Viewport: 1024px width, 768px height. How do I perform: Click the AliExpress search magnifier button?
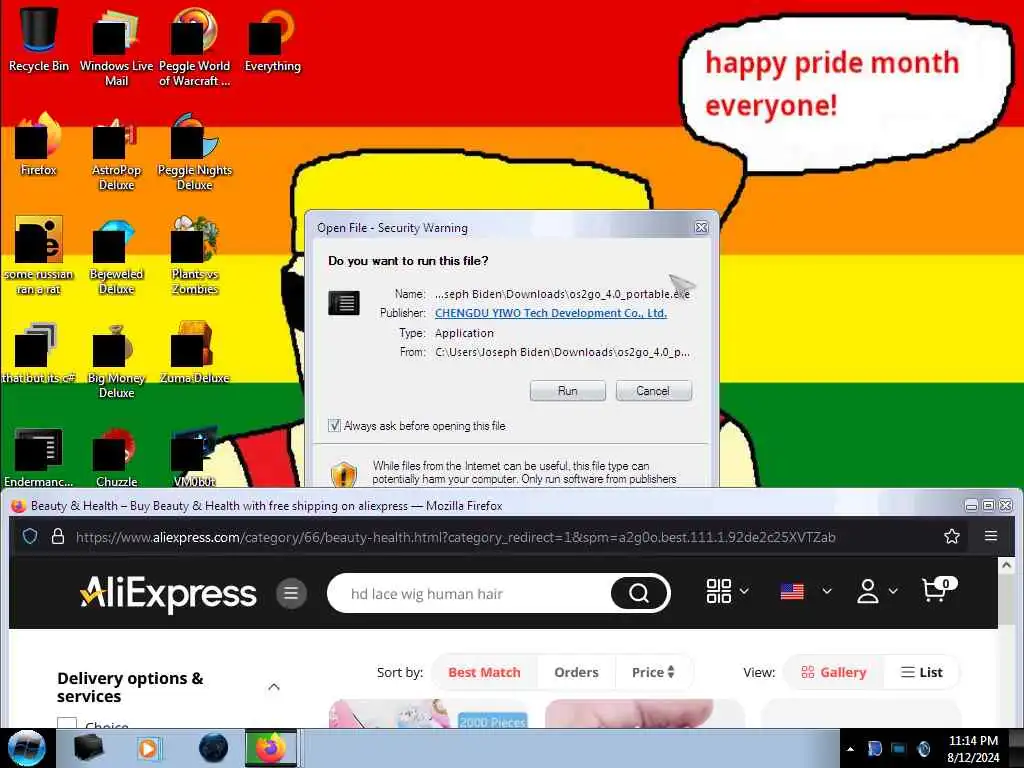point(639,593)
